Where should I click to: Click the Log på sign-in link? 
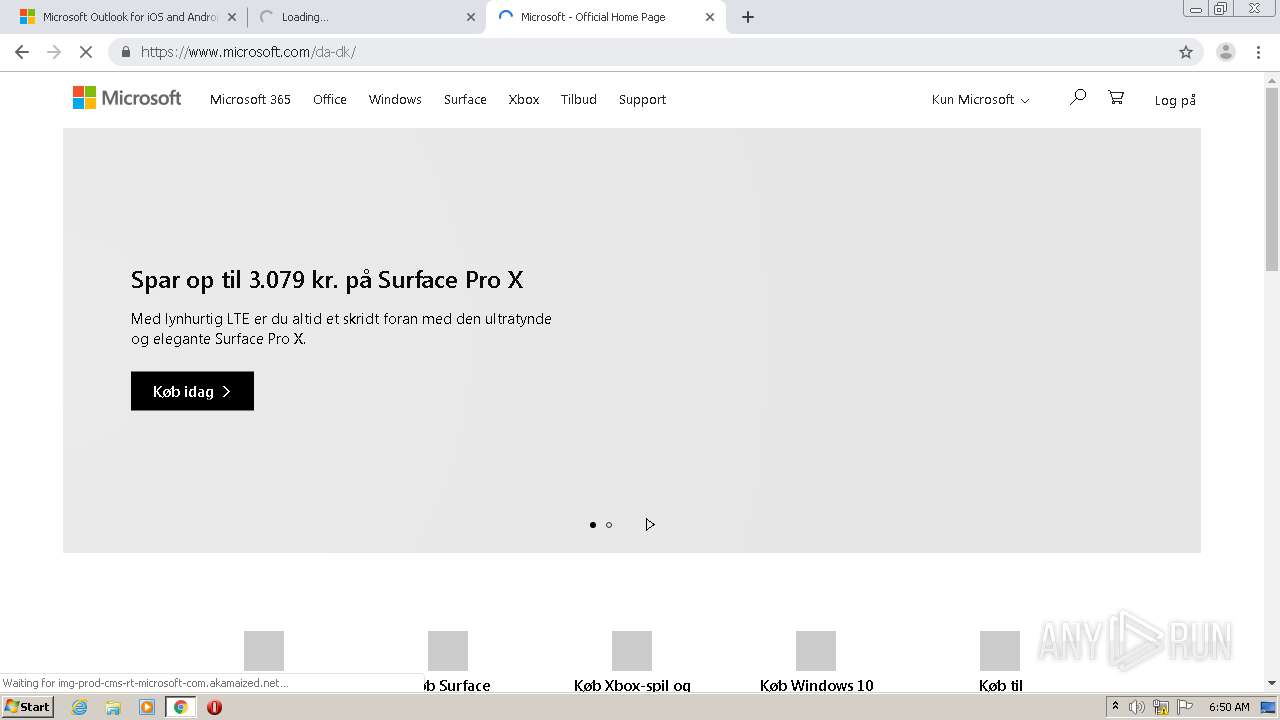(1175, 100)
